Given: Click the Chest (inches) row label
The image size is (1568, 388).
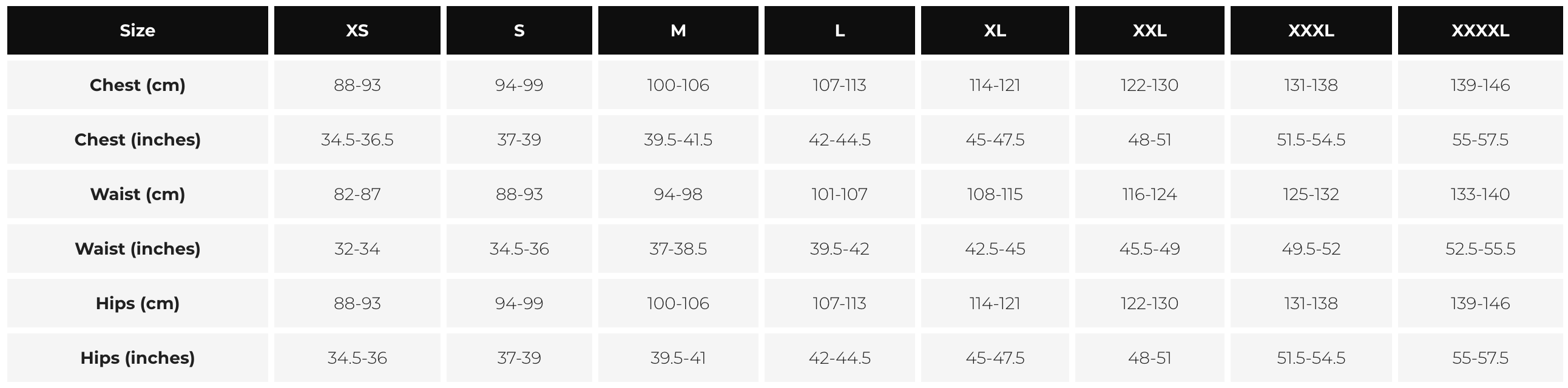Looking at the screenshot, I should coord(138,140).
